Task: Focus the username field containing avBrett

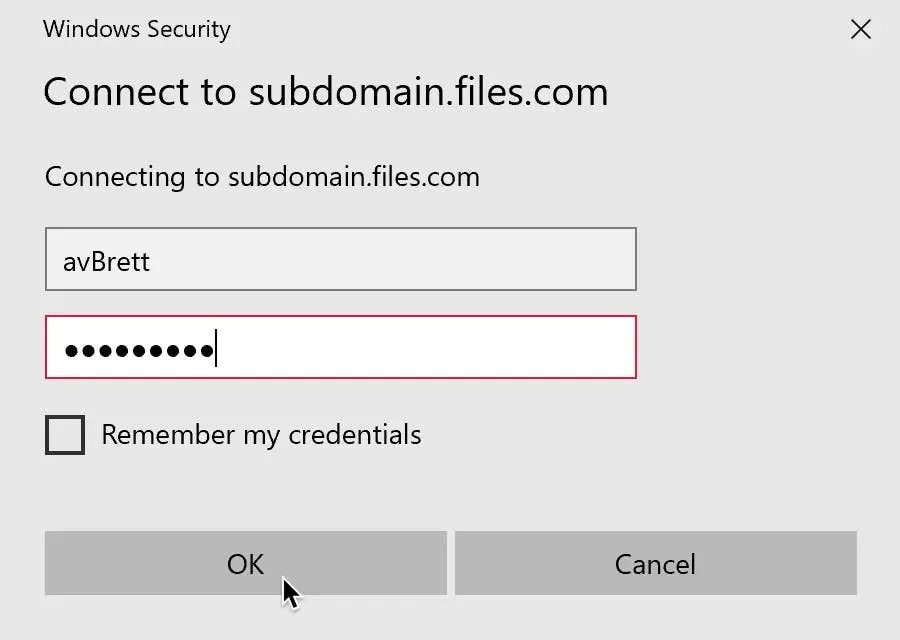Action: click(340, 260)
